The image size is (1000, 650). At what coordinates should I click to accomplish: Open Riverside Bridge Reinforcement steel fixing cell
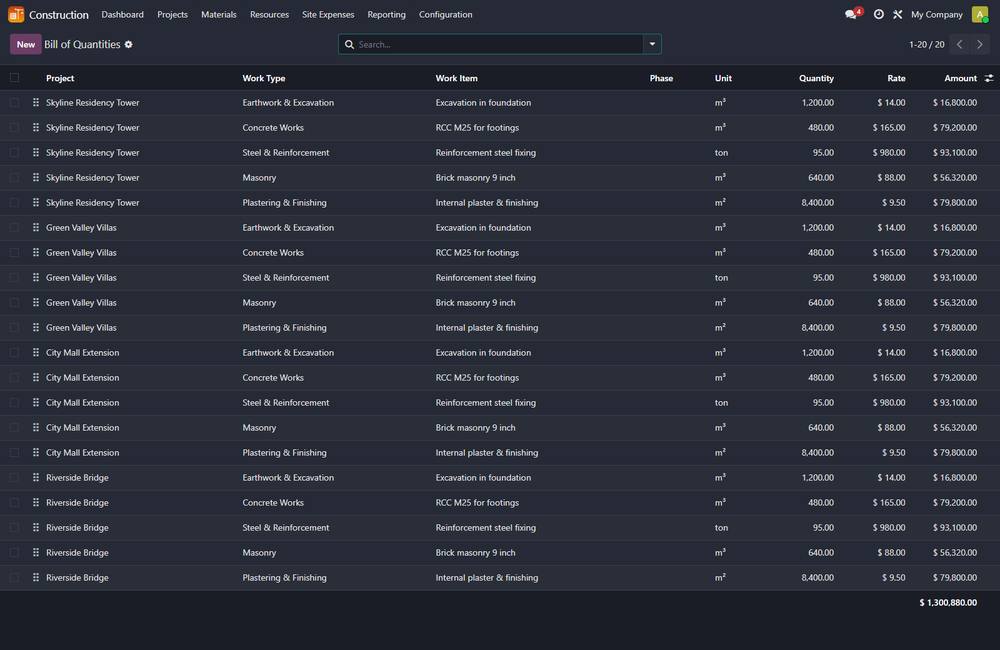pos(485,528)
